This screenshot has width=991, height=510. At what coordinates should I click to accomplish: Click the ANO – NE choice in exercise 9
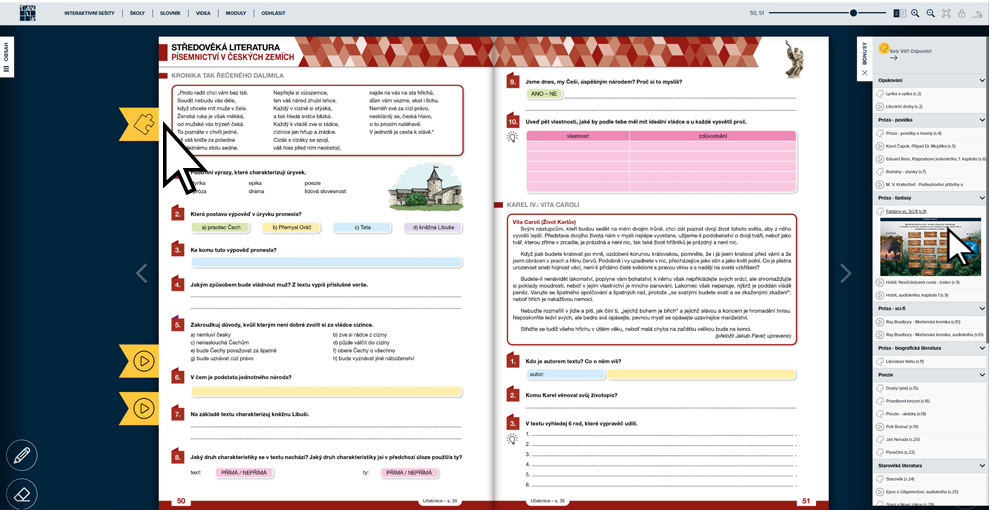click(544, 94)
